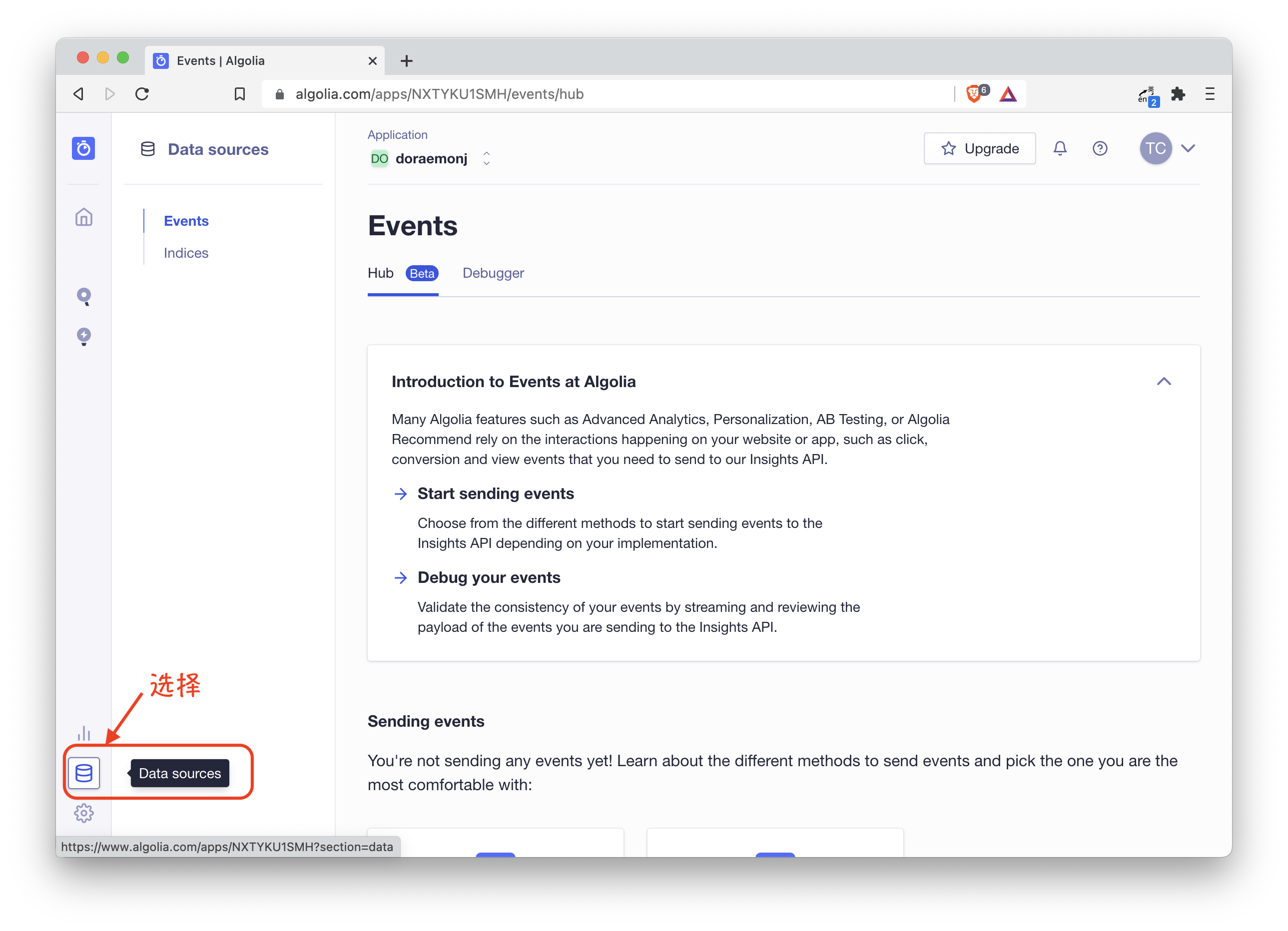The image size is (1288, 931).
Task: Open the Home icon in left sidebar
Action: [83, 217]
